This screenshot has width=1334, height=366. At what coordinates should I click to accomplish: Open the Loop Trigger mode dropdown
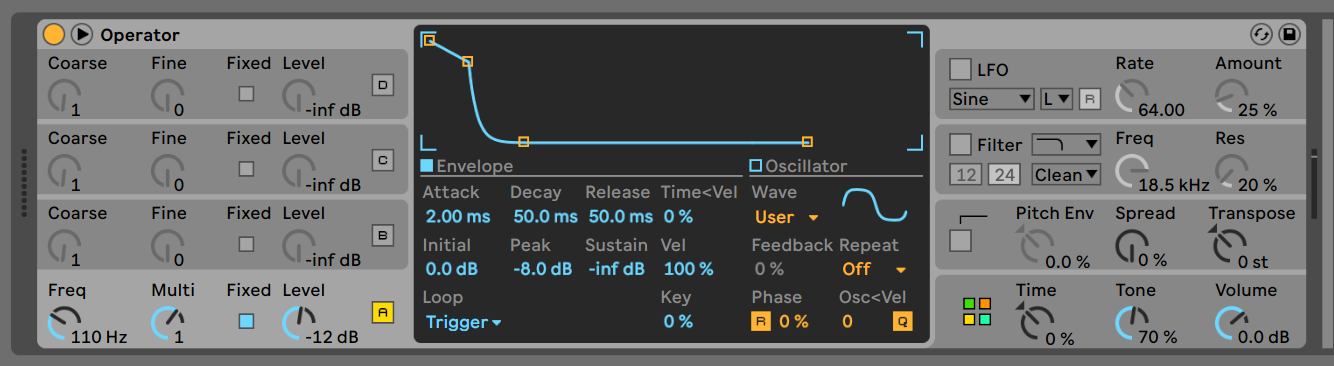[464, 322]
